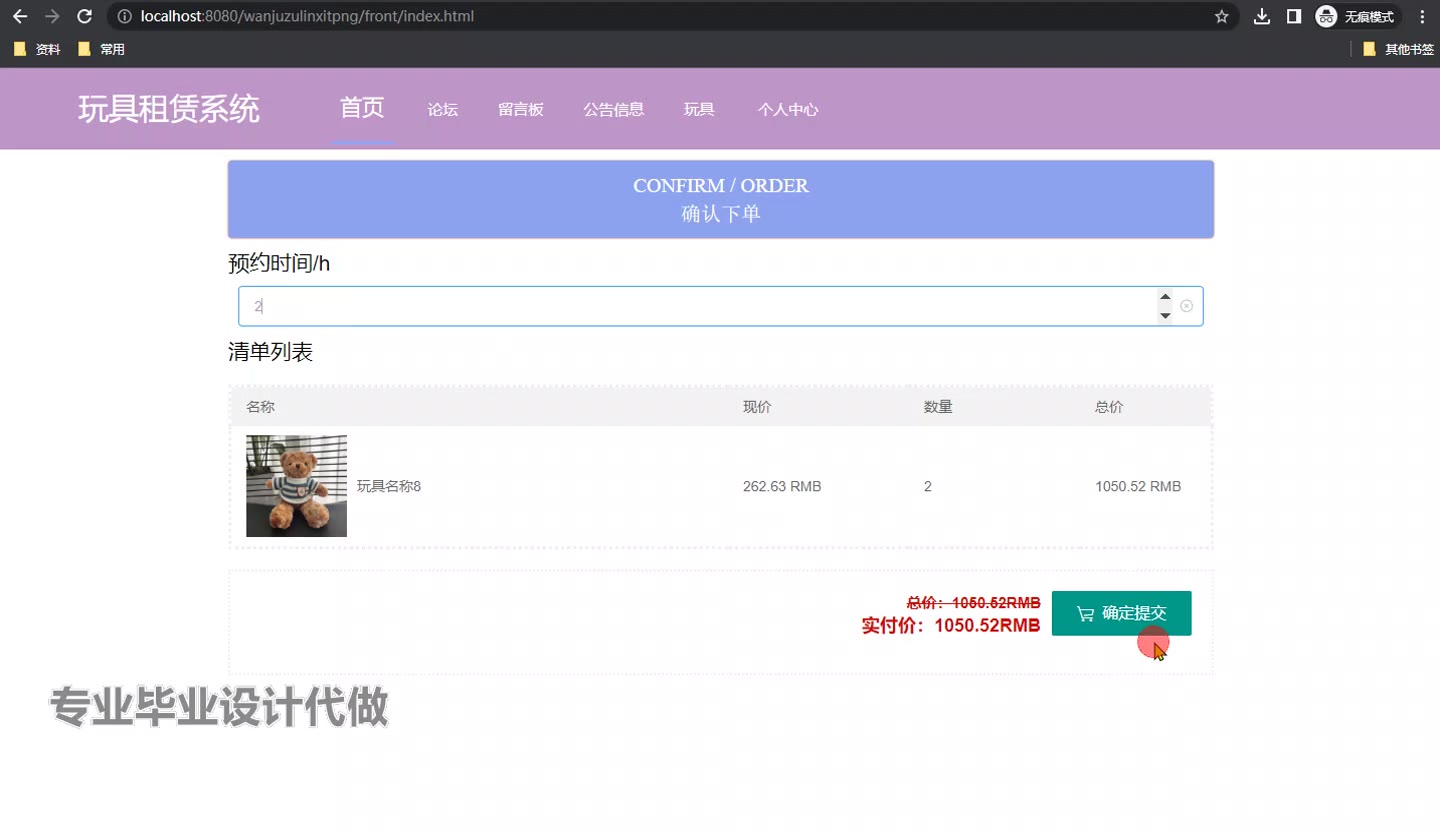Open the 常用 bookmark folder

pos(101,49)
